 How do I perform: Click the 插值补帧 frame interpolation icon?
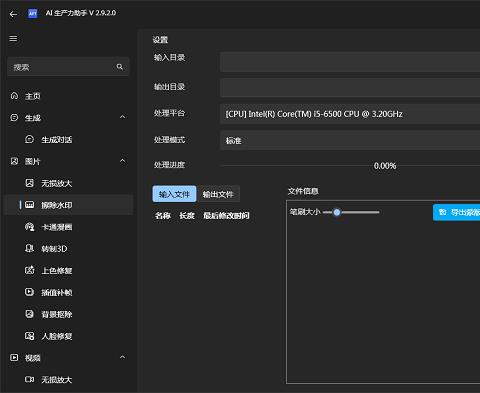tap(29, 292)
